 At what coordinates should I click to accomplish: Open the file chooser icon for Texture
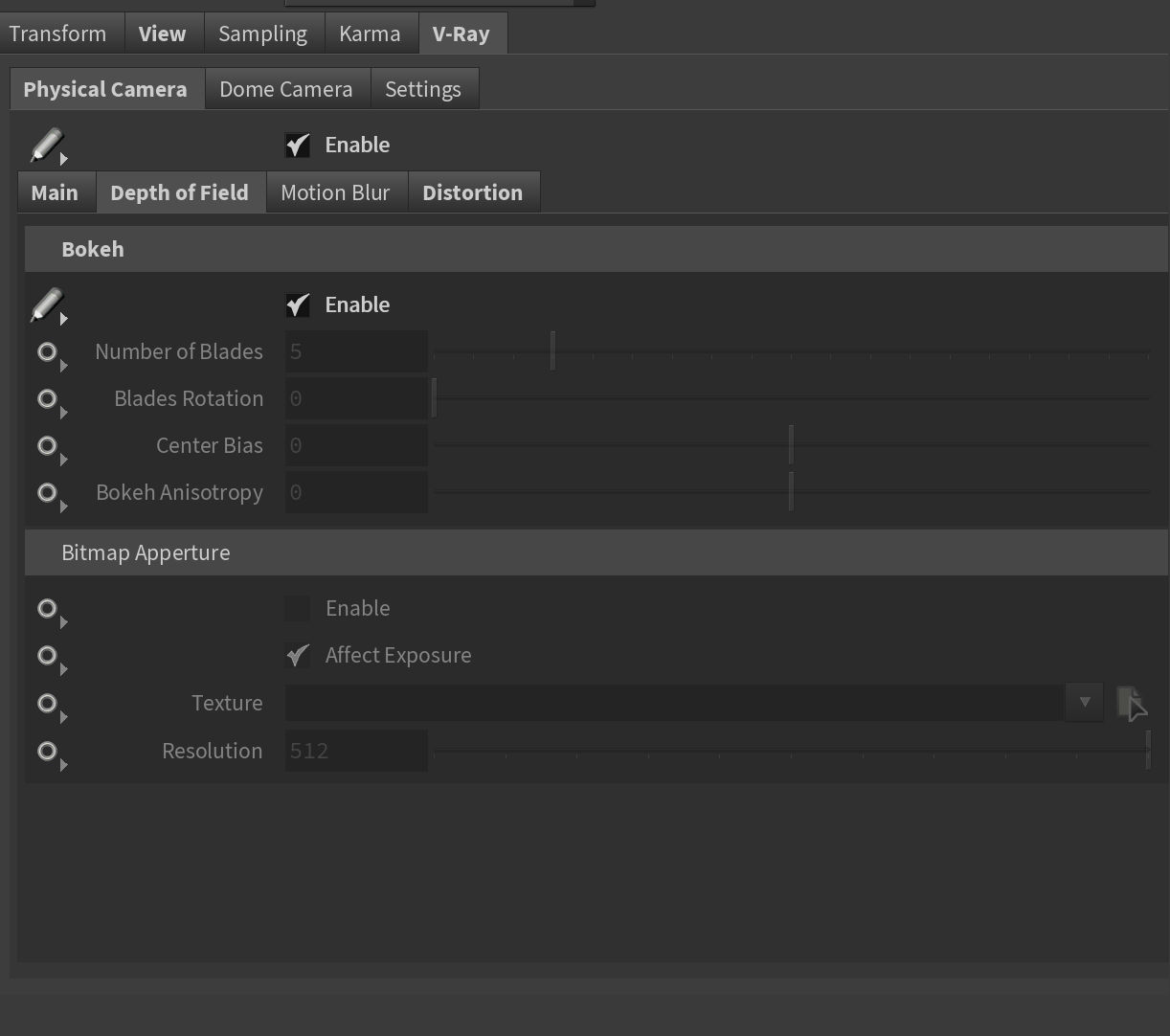[1131, 703]
